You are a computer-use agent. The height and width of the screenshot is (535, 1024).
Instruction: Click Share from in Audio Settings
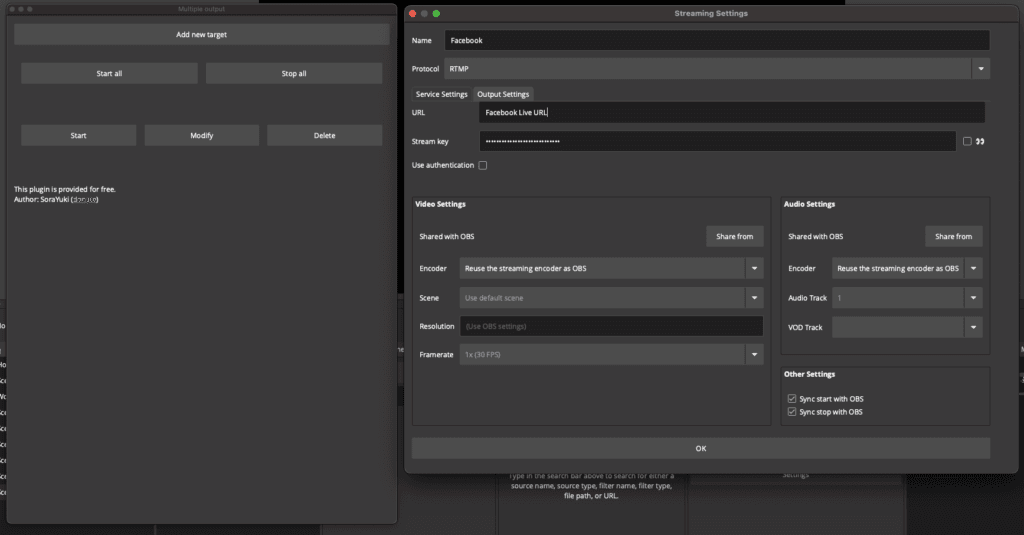pyautogui.click(x=953, y=236)
